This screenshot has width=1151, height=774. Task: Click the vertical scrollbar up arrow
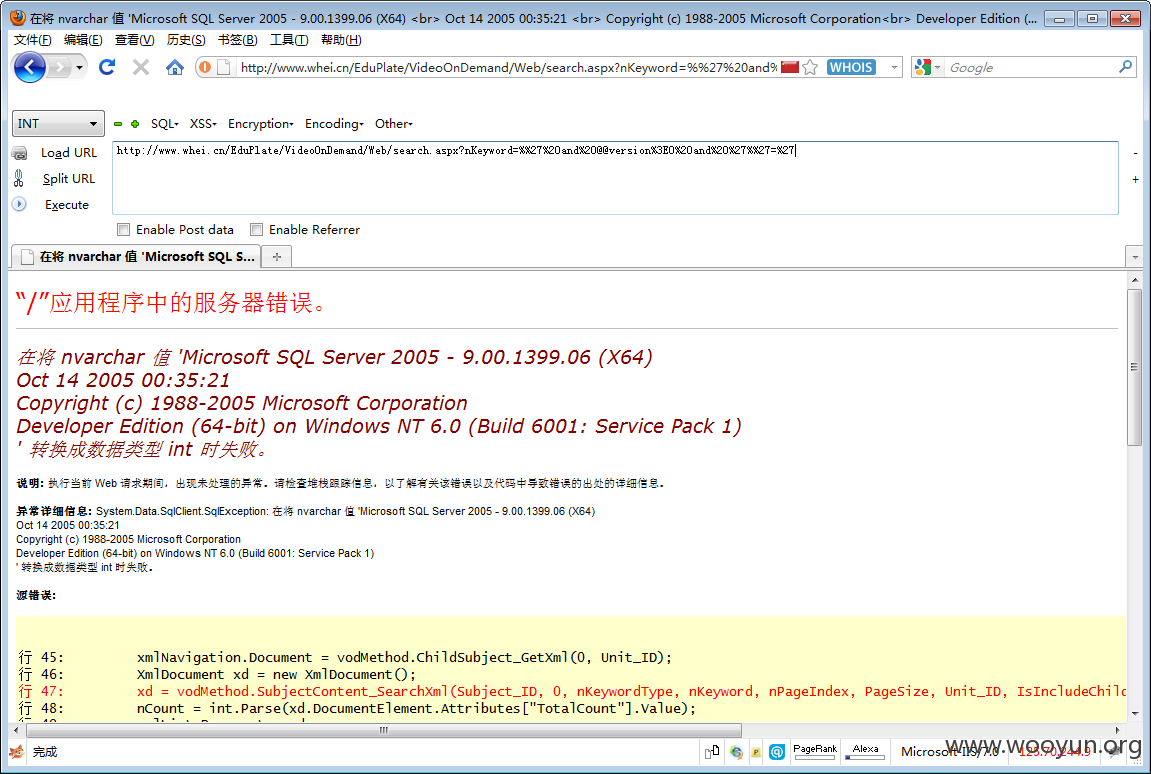(x=1134, y=280)
